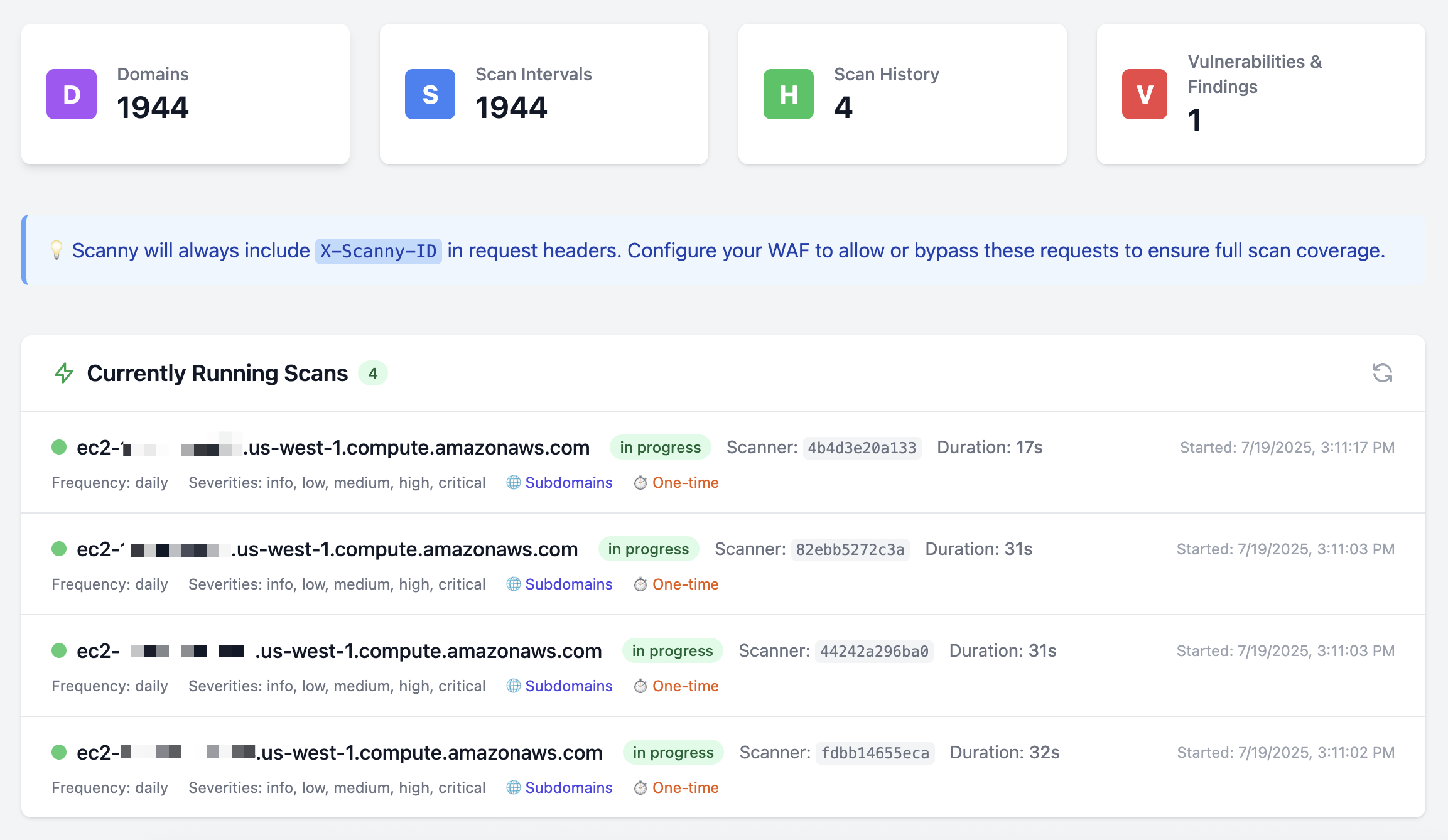The image size is (1448, 840).
Task: Click scanner ID 4b4d3e20a133
Action: [862, 448]
